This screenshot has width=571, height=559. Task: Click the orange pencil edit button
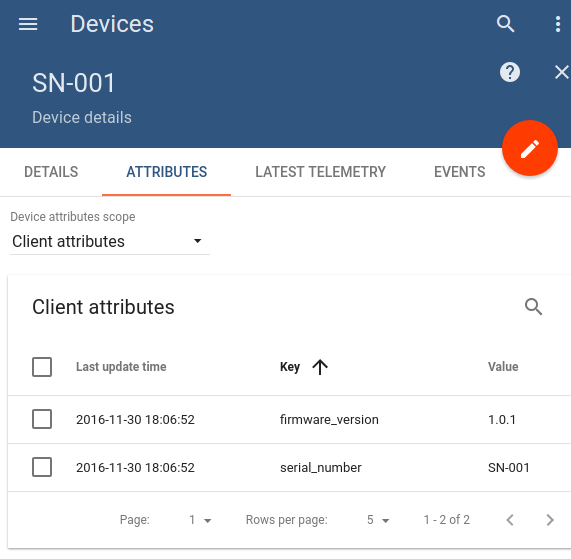coord(530,148)
